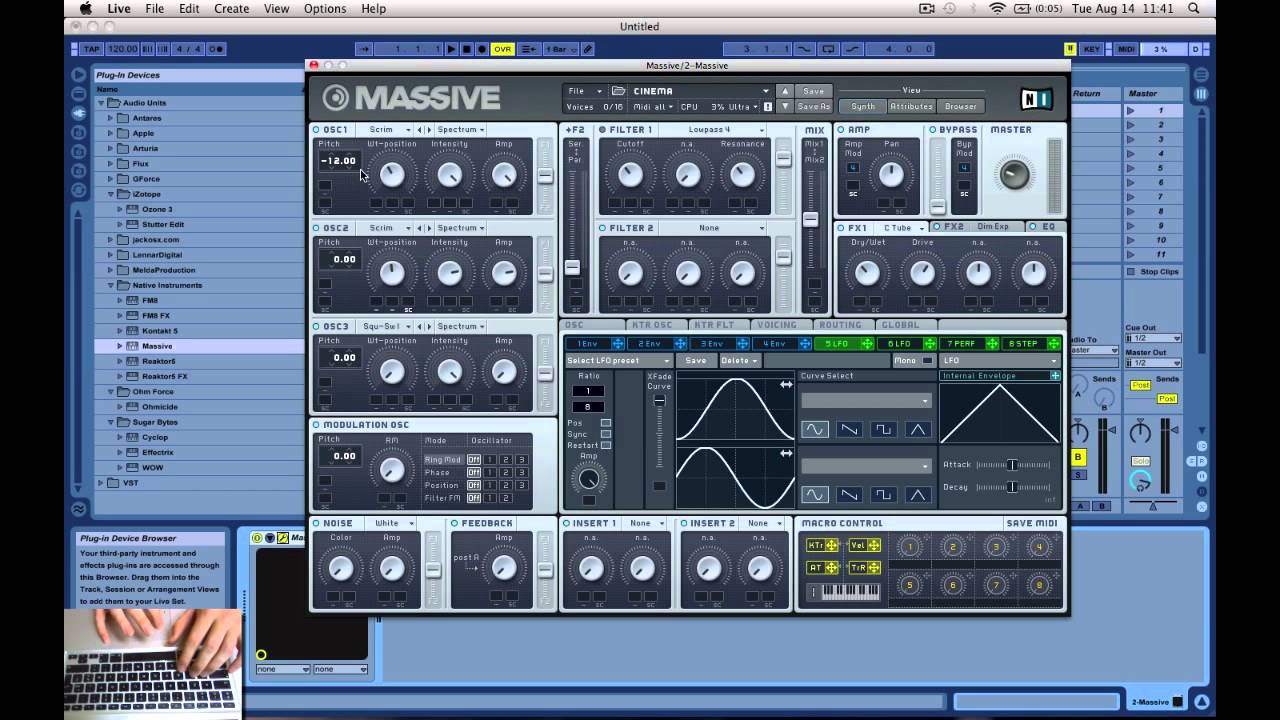1280x720 pixels.
Task: Expand the VST folder in browser
Action: click(x=100, y=483)
